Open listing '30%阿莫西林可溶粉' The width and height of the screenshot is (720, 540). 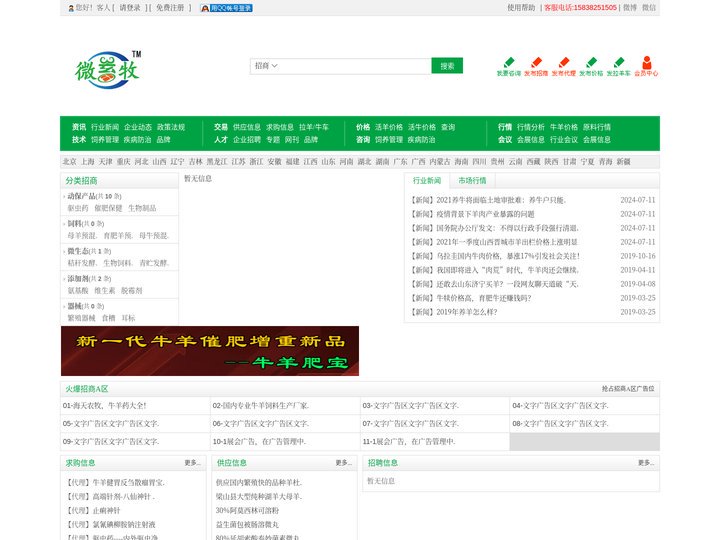(248, 511)
